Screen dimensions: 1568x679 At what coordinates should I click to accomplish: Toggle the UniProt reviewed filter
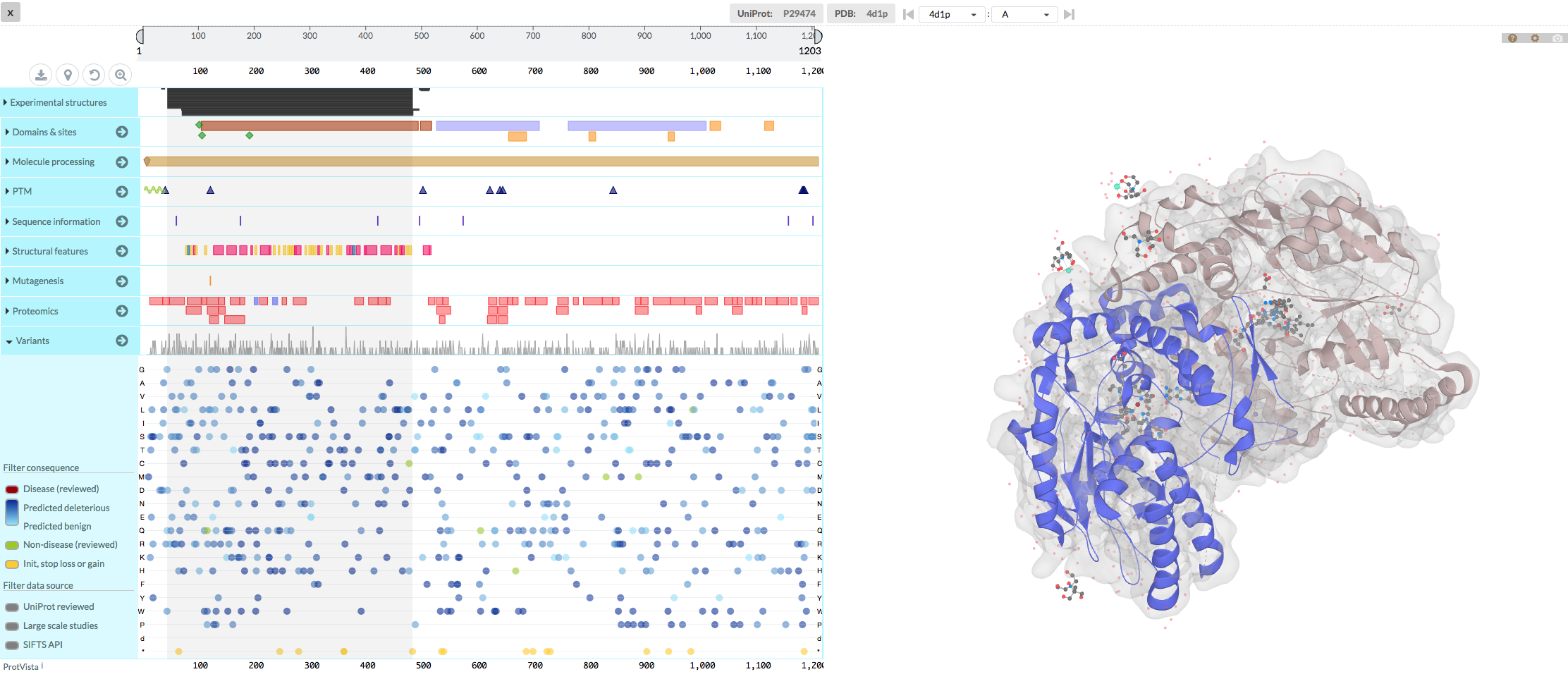[x=12, y=607]
